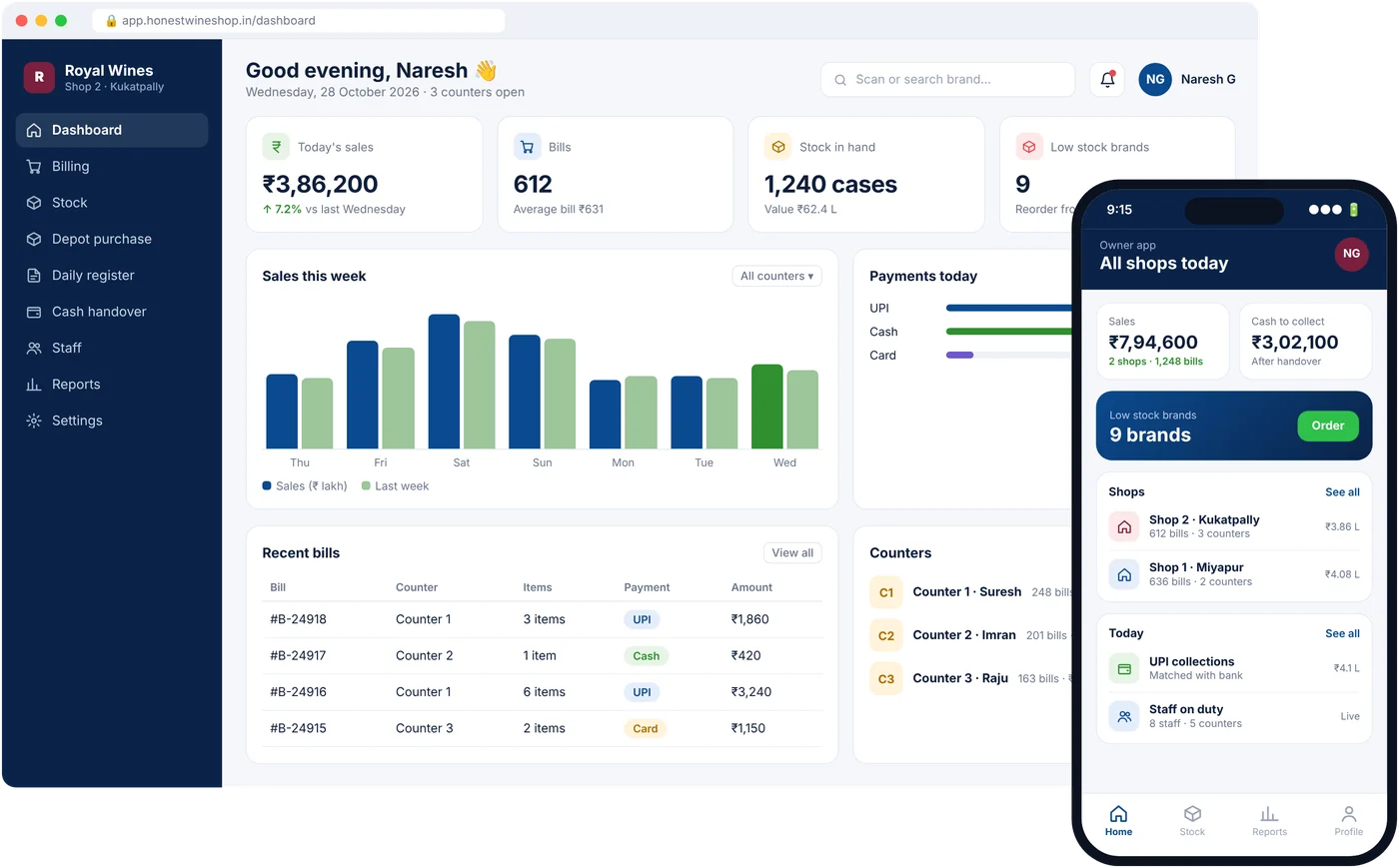Image resolution: width=1399 pixels, height=868 pixels.
Task: Click the C3 counter badge
Action: pyautogui.click(x=886, y=679)
